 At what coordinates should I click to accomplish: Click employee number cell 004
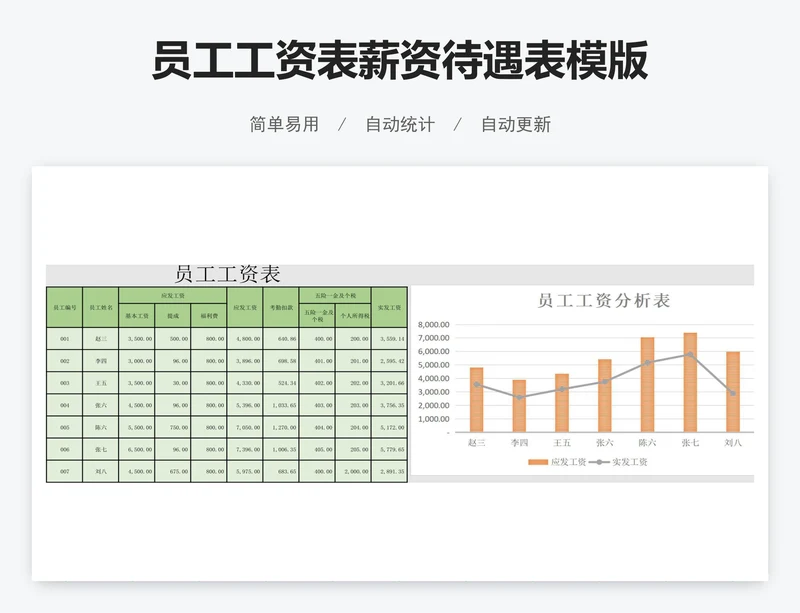click(x=65, y=405)
